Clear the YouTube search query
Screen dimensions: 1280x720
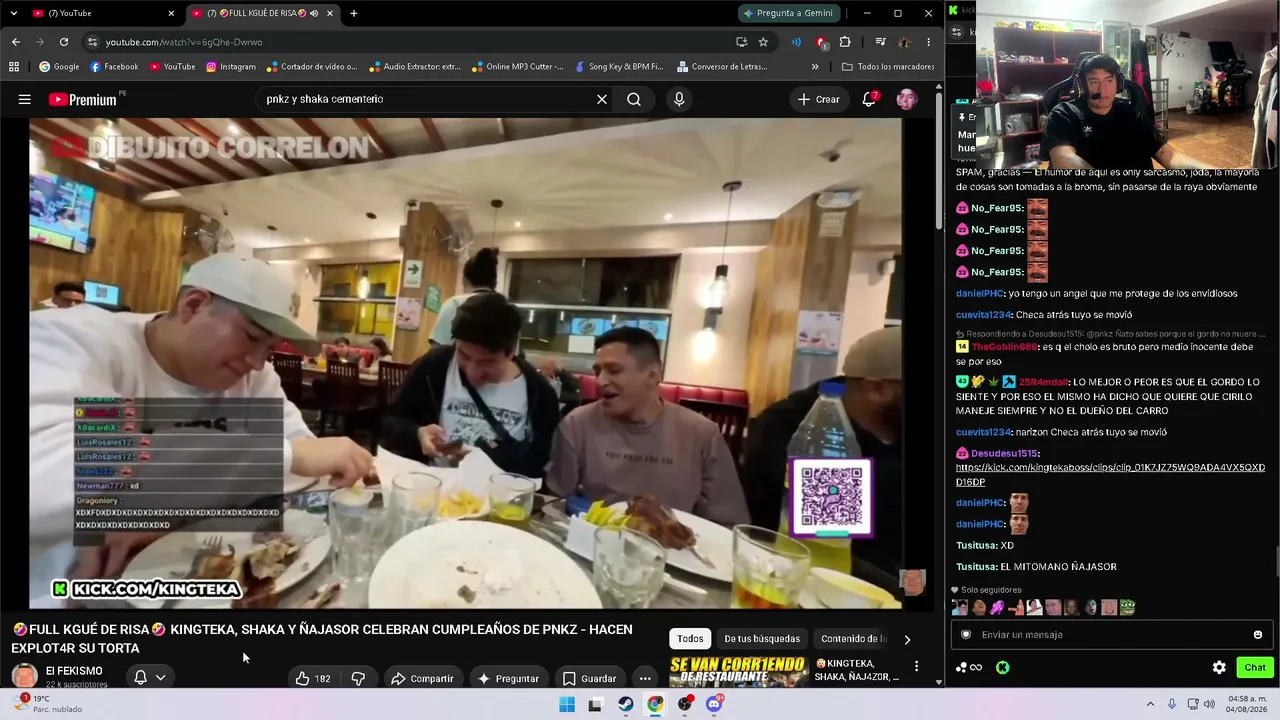point(602,99)
